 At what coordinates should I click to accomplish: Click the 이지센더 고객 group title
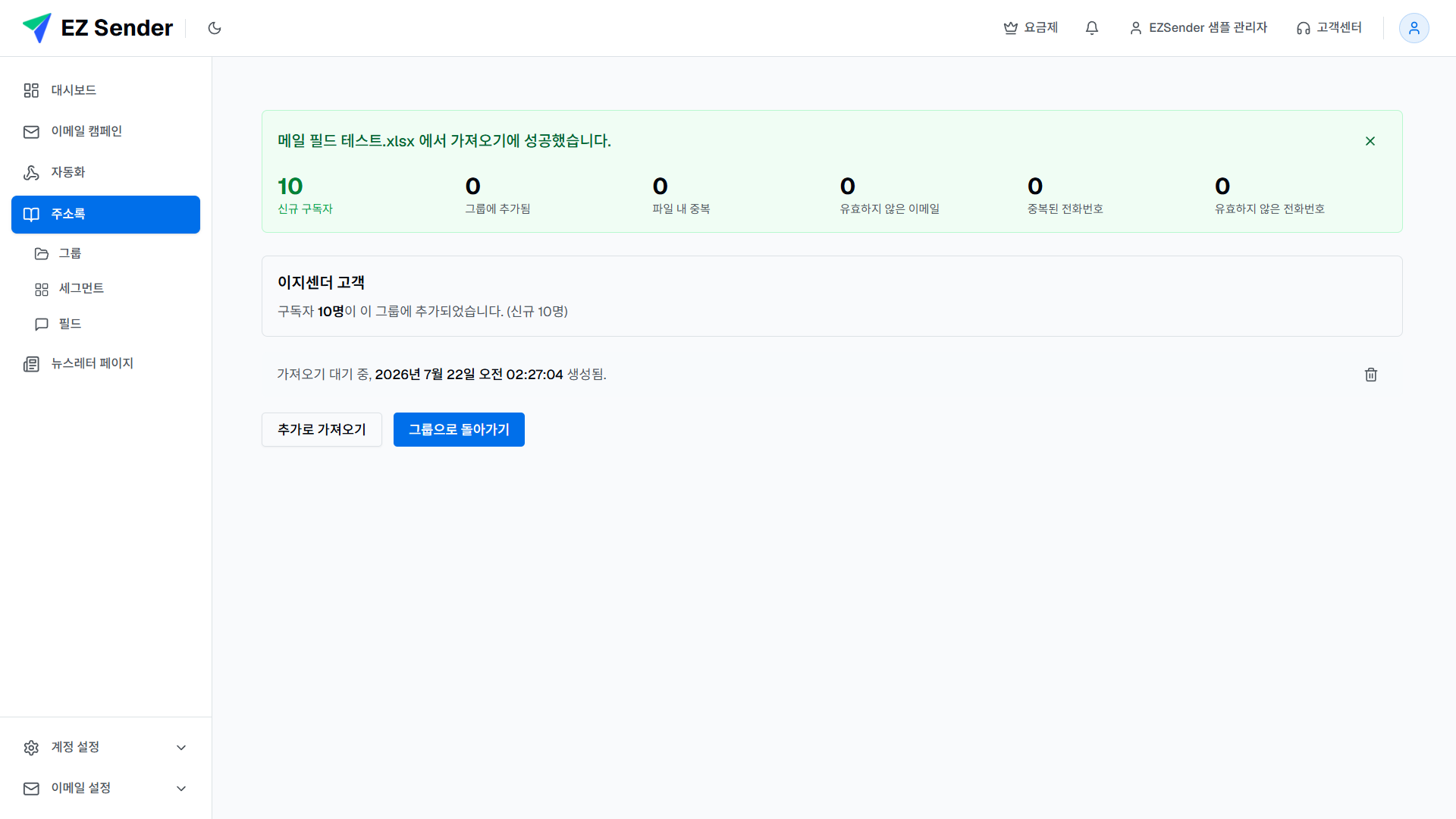tap(321, 283)
